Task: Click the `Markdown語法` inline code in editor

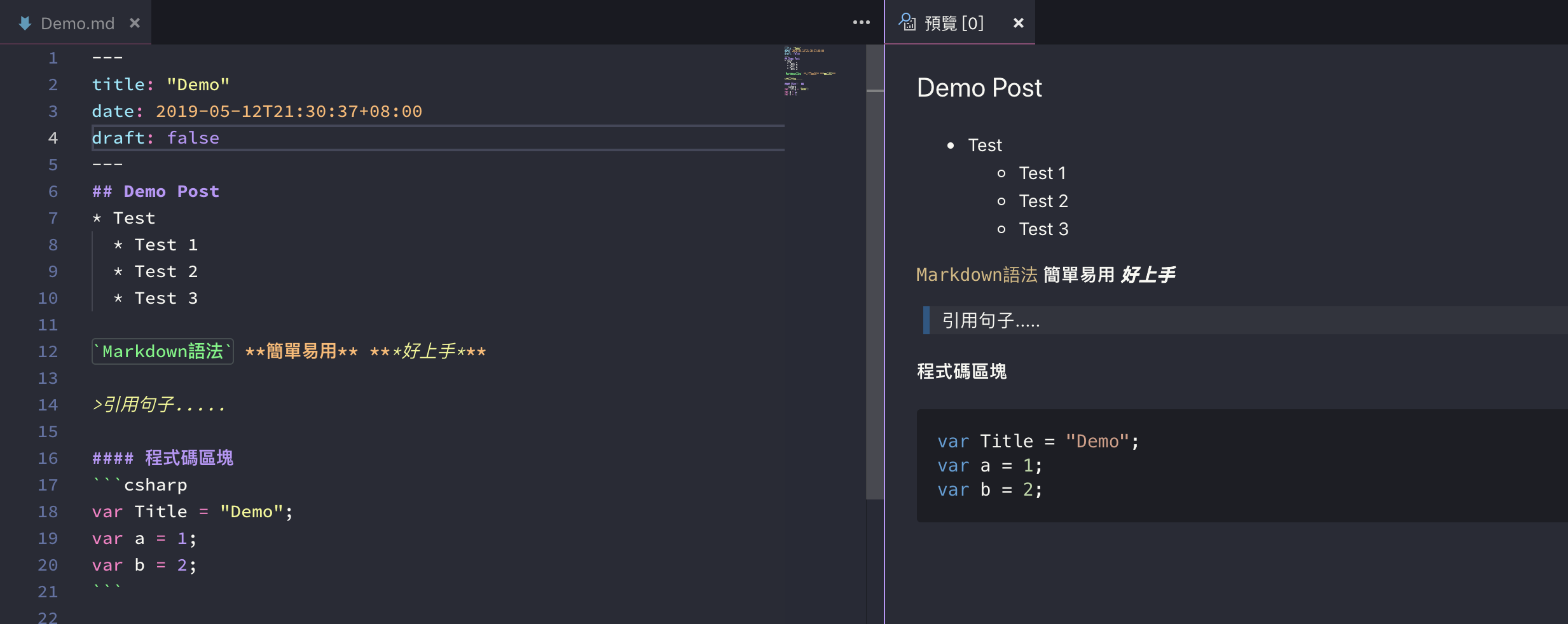Action: [163, 351]
